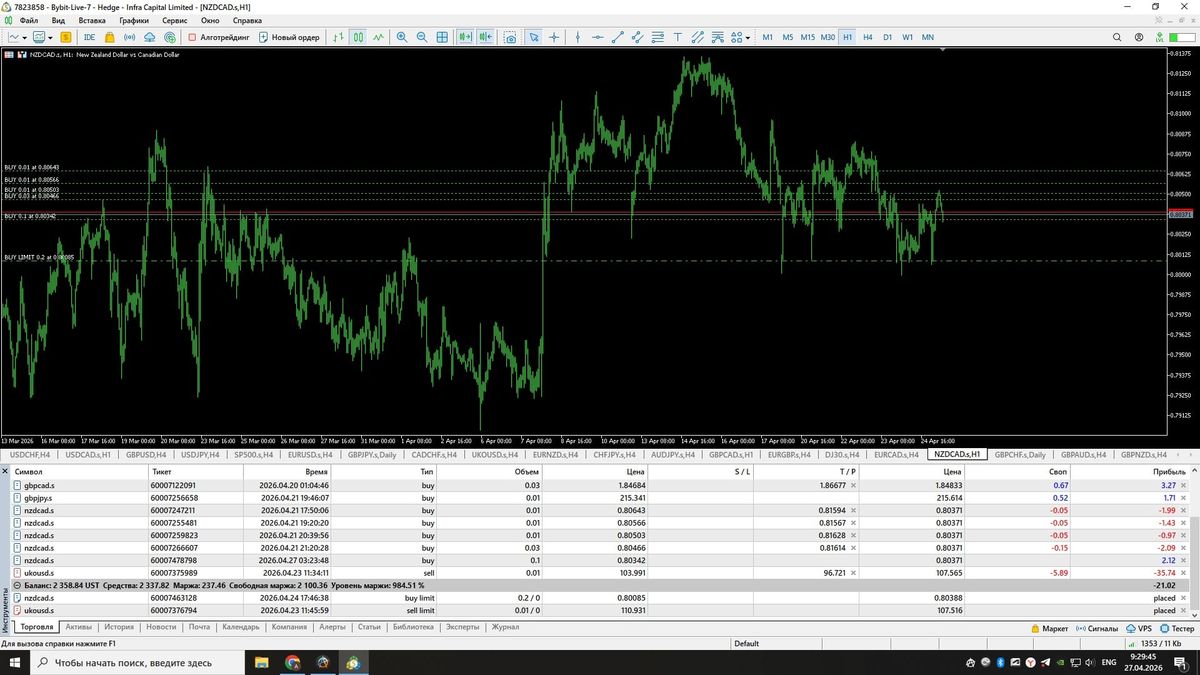The width and height of the screenshot is (1200, 675).
Task: Toggle the Algotrading button
Action: point(219,37)
